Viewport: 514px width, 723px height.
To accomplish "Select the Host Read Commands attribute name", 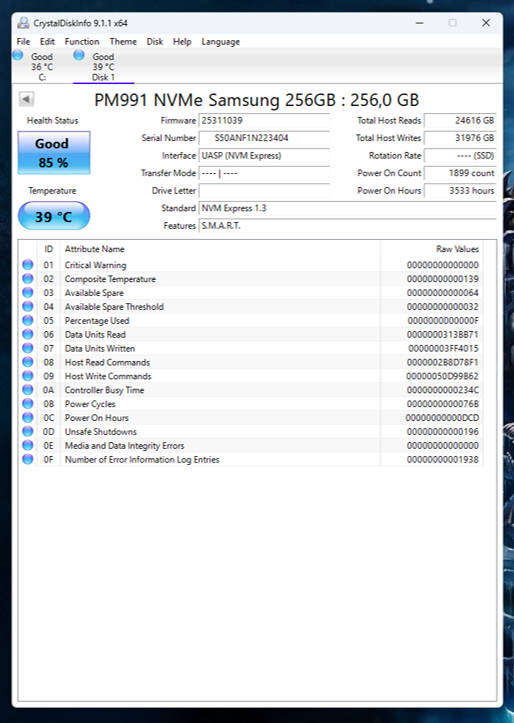I will 107,362.
